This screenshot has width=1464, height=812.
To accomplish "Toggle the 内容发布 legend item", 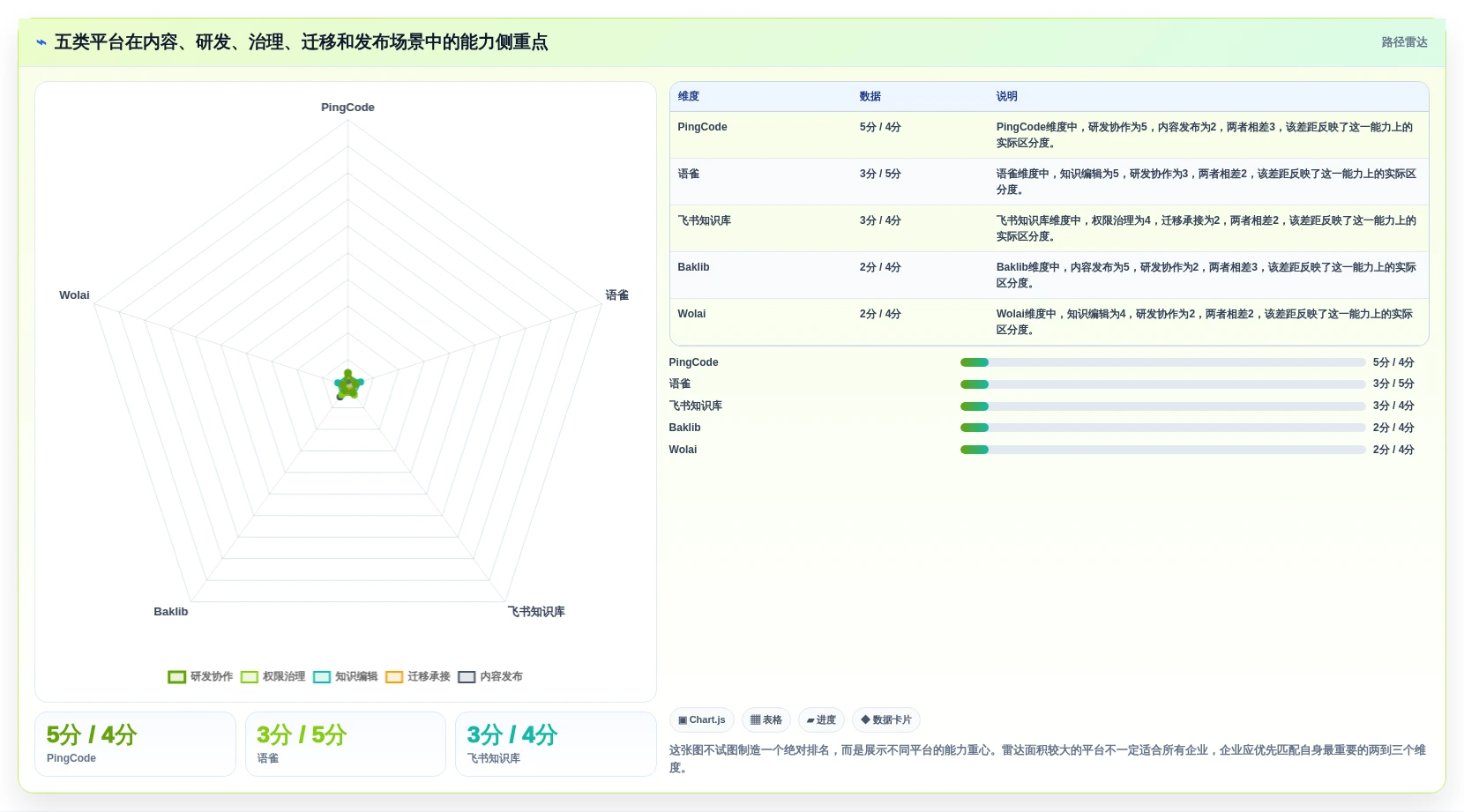I will pos(490,677).
